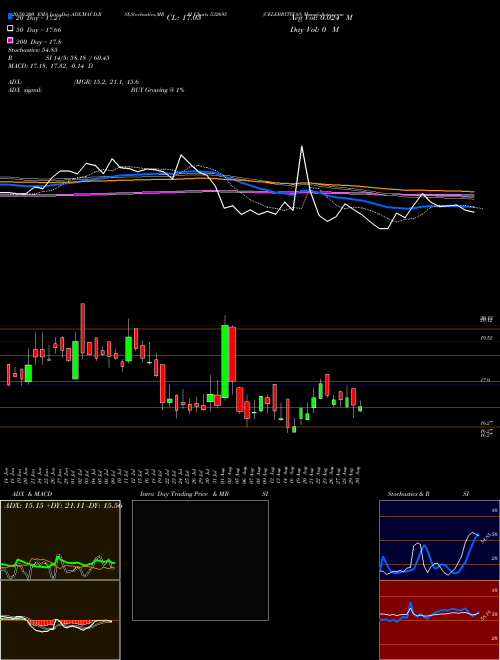
Task: Open the empty intraday trading price chart box
Action: pyautogui.click(x=200, y=560)
